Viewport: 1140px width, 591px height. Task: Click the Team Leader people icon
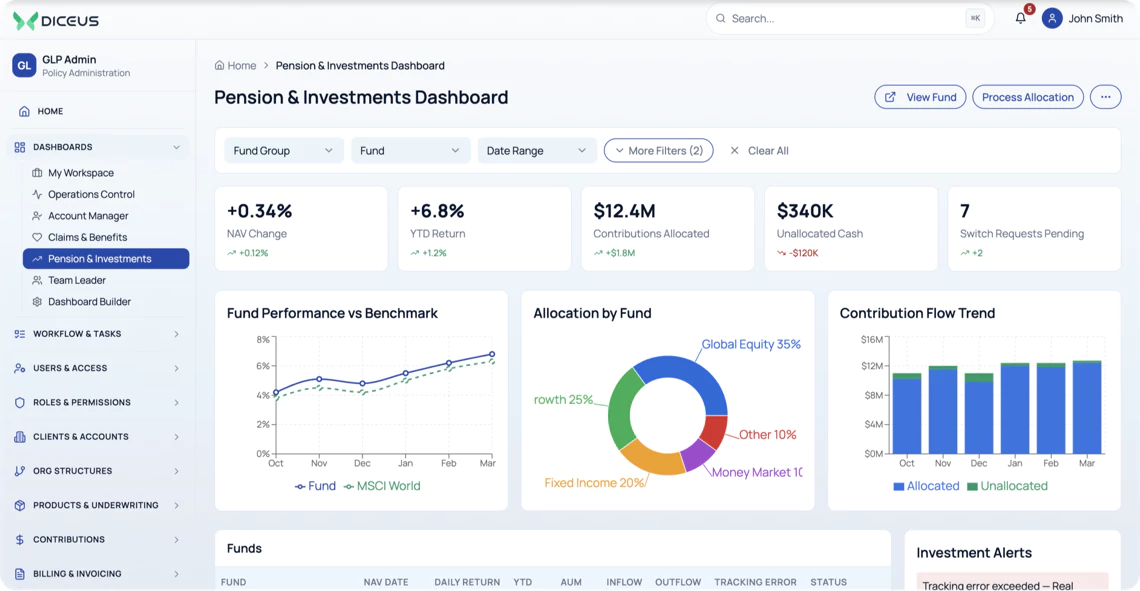click(x=37, y=280)
